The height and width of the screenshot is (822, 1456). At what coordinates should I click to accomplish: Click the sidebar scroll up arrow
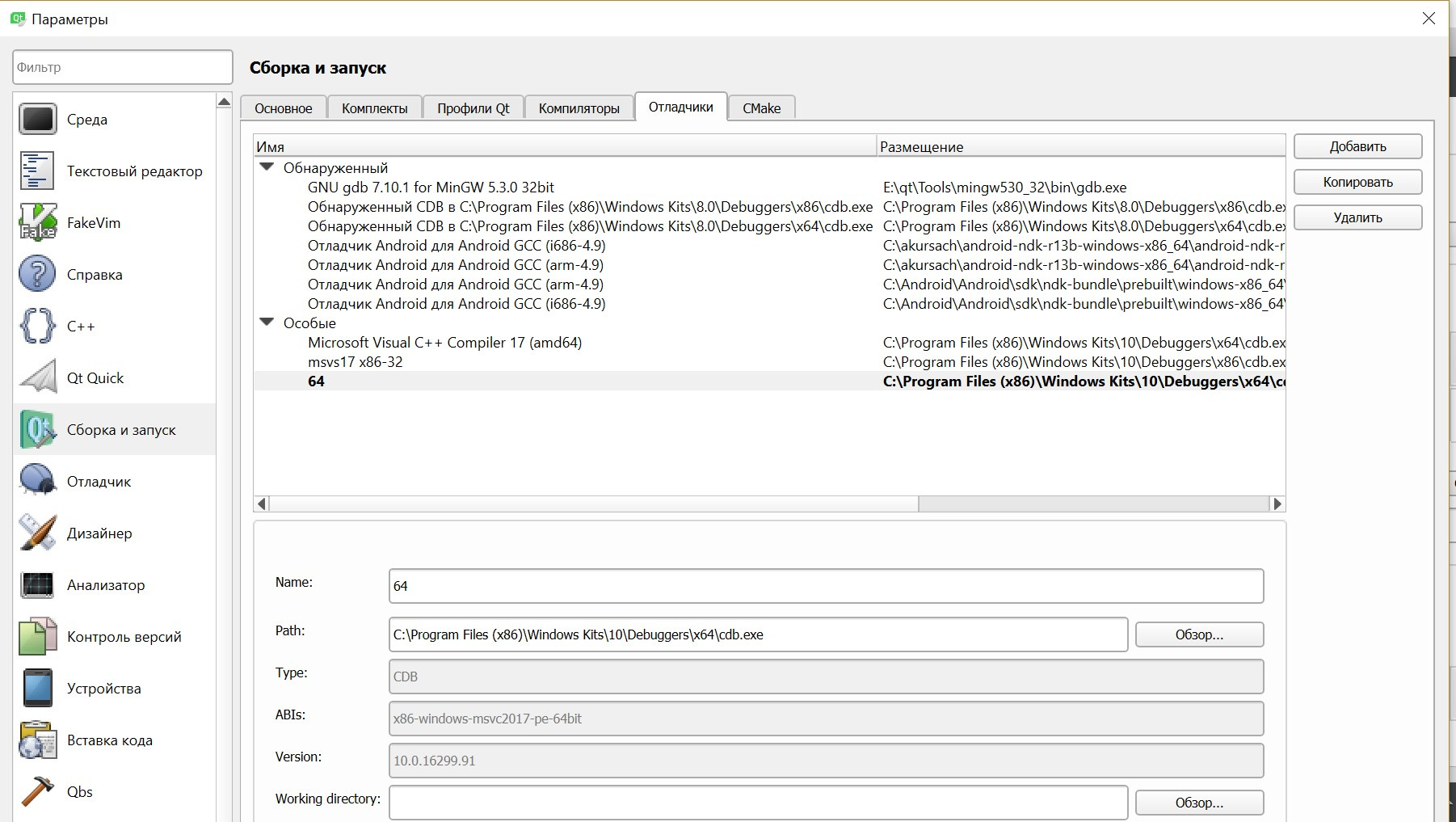click(x=225, y=101)
